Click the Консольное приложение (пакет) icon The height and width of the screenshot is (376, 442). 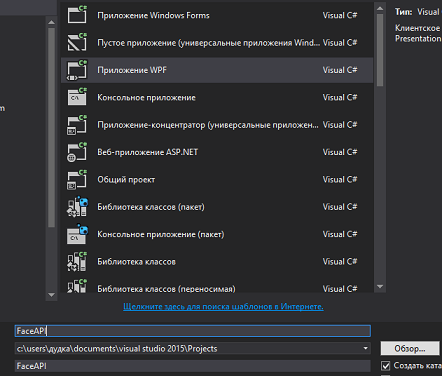point(77,234)
